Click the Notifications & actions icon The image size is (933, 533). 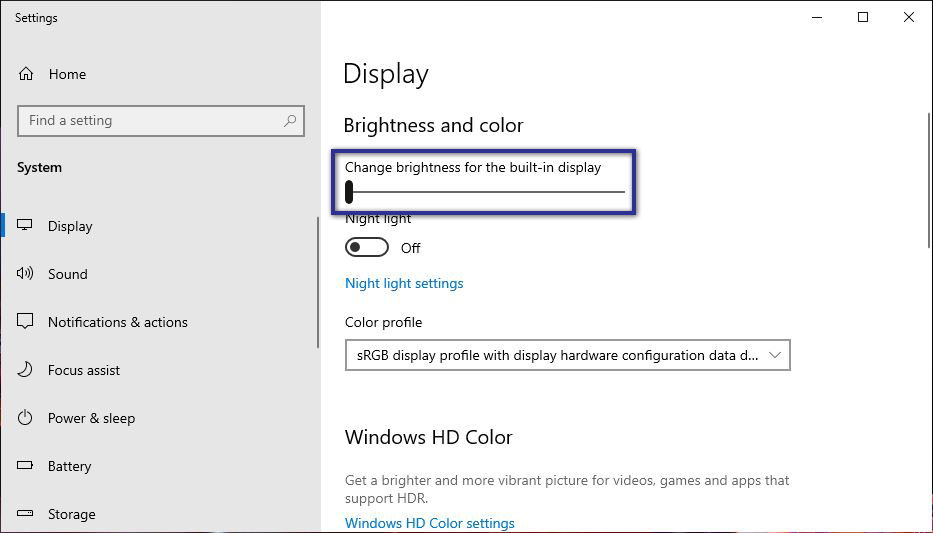point(26,322)
